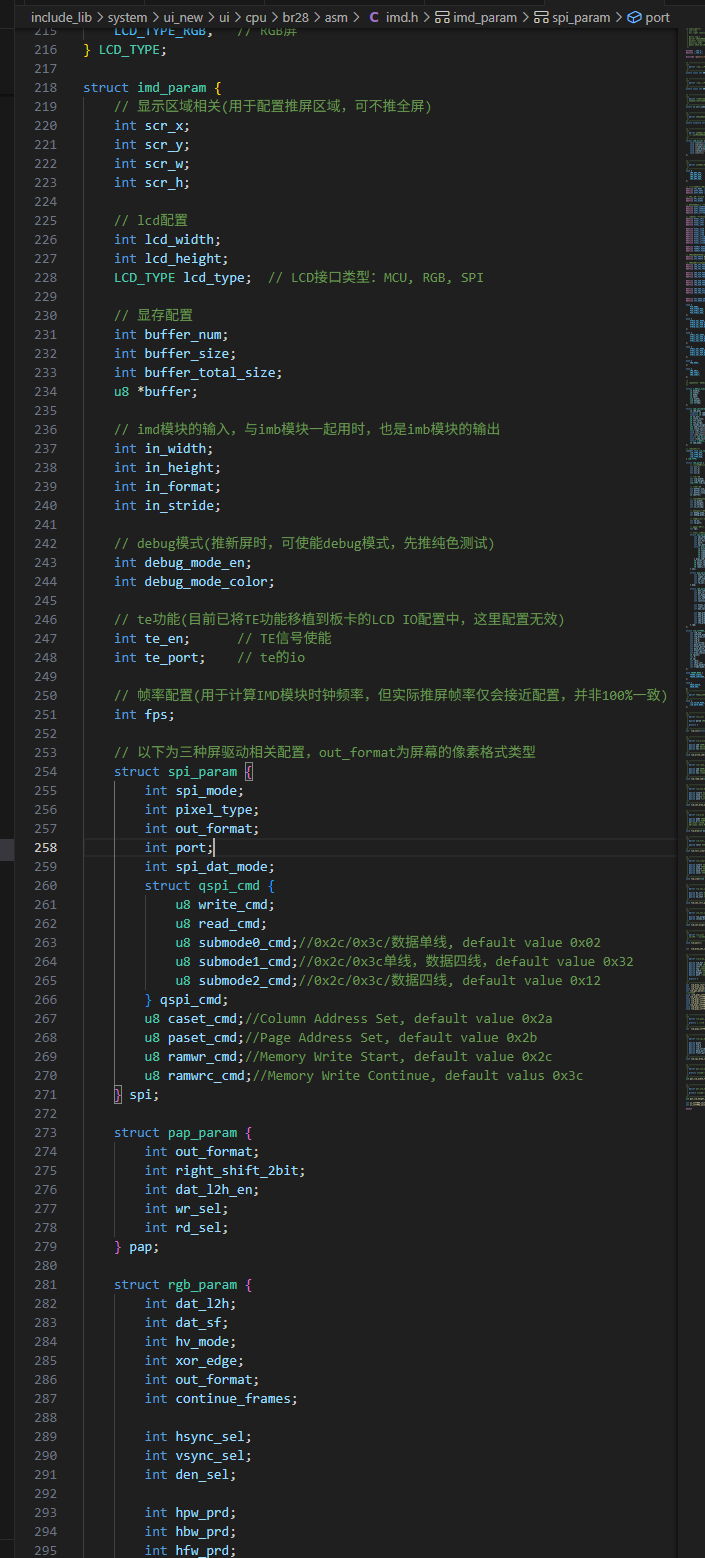Click the 'int pixel_type;' declaration
705x1558 pixels.
click(x=202, y=809)
